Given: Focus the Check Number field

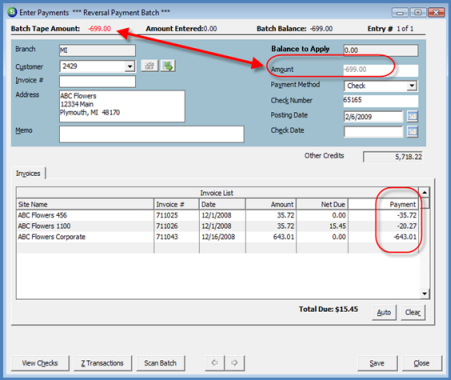Looking at the screenshot, I should [x=380, y=100].
